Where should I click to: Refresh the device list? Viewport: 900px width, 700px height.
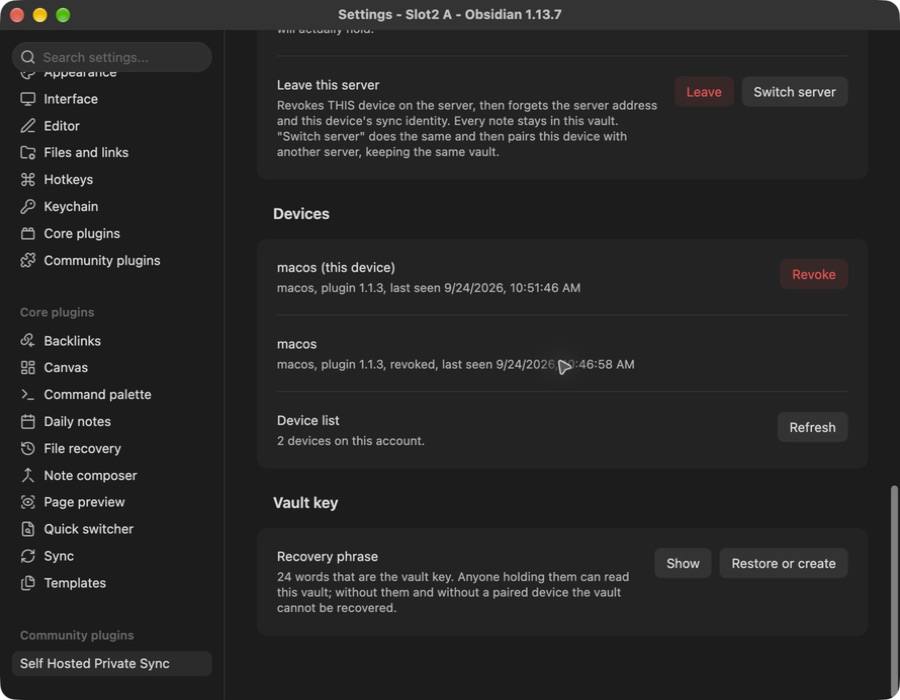812,427
